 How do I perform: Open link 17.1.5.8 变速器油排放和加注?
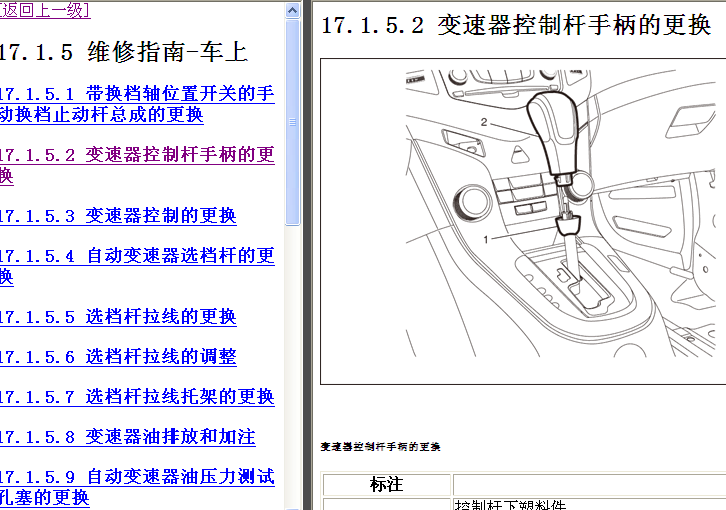click(127, 437)
